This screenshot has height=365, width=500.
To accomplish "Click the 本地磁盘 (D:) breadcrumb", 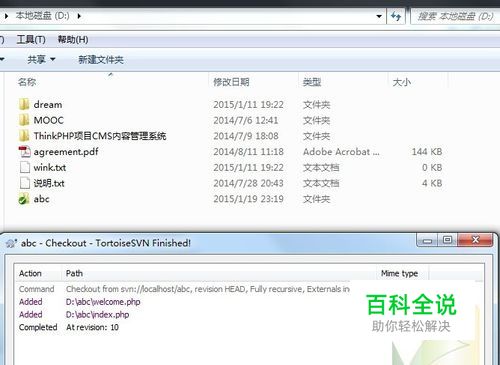I will 42,16.
